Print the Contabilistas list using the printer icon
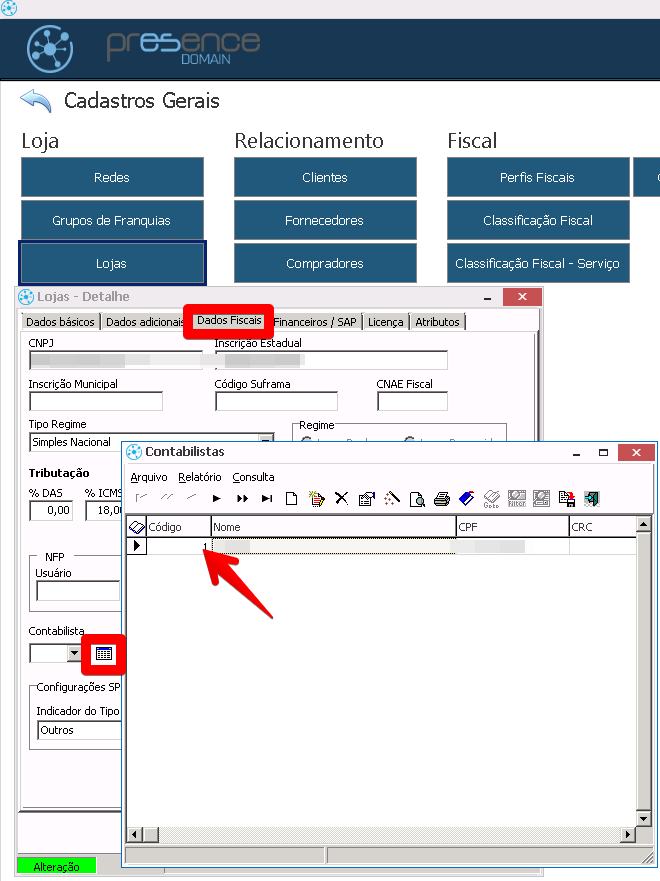The image size is (660, 881). coord(441,498)
